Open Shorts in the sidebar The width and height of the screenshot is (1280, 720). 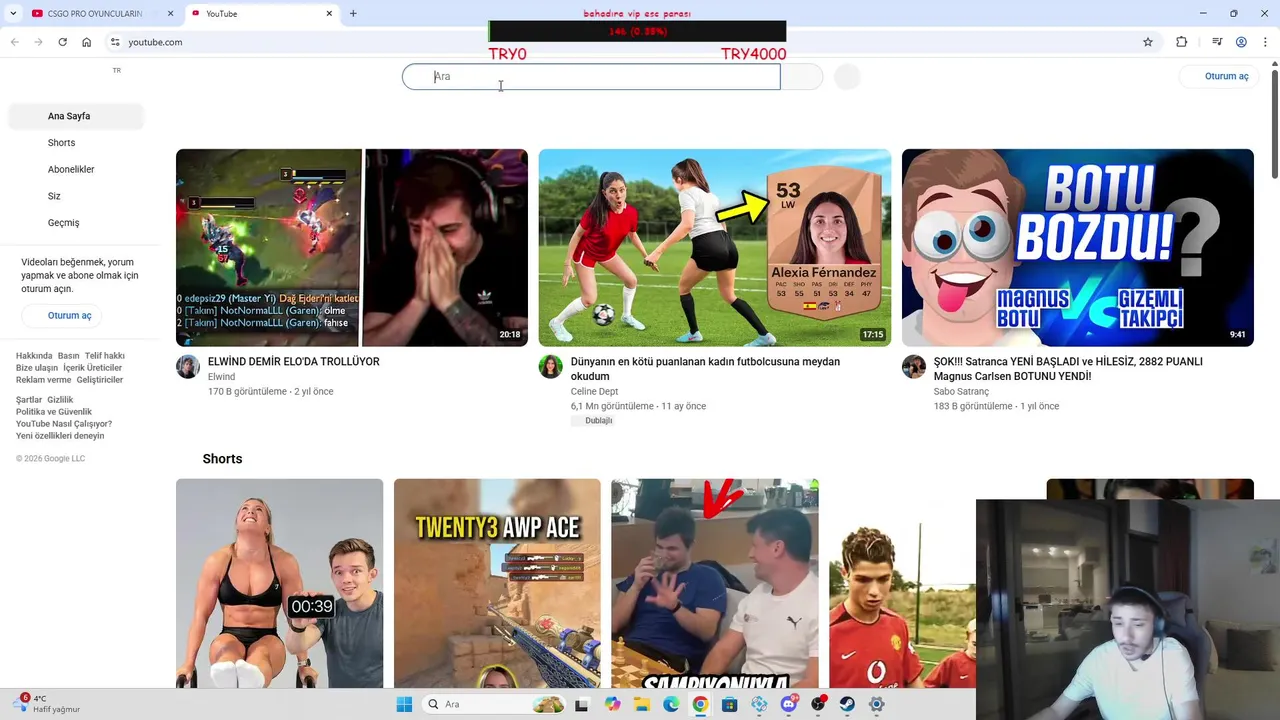(x=75, y=143)
